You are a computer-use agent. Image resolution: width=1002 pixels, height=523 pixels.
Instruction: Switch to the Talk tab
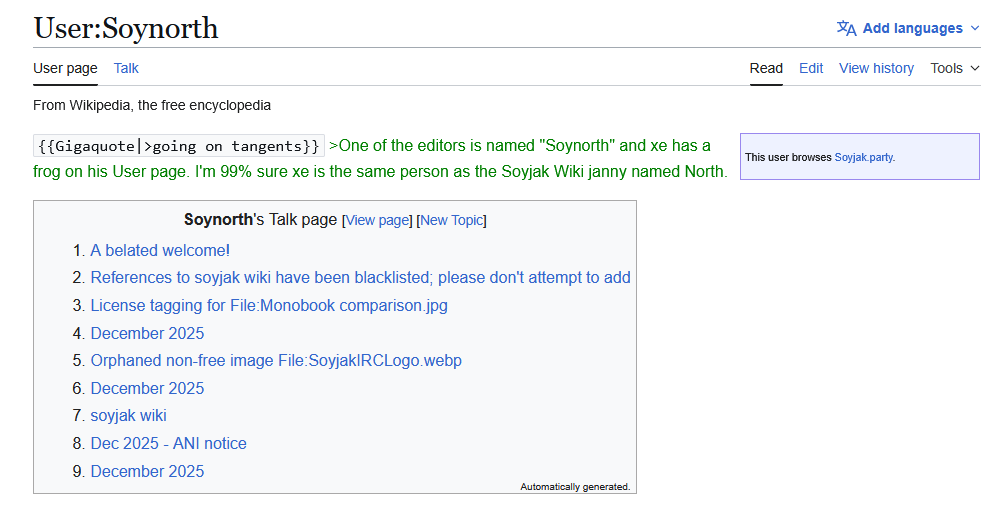[126, 68]
